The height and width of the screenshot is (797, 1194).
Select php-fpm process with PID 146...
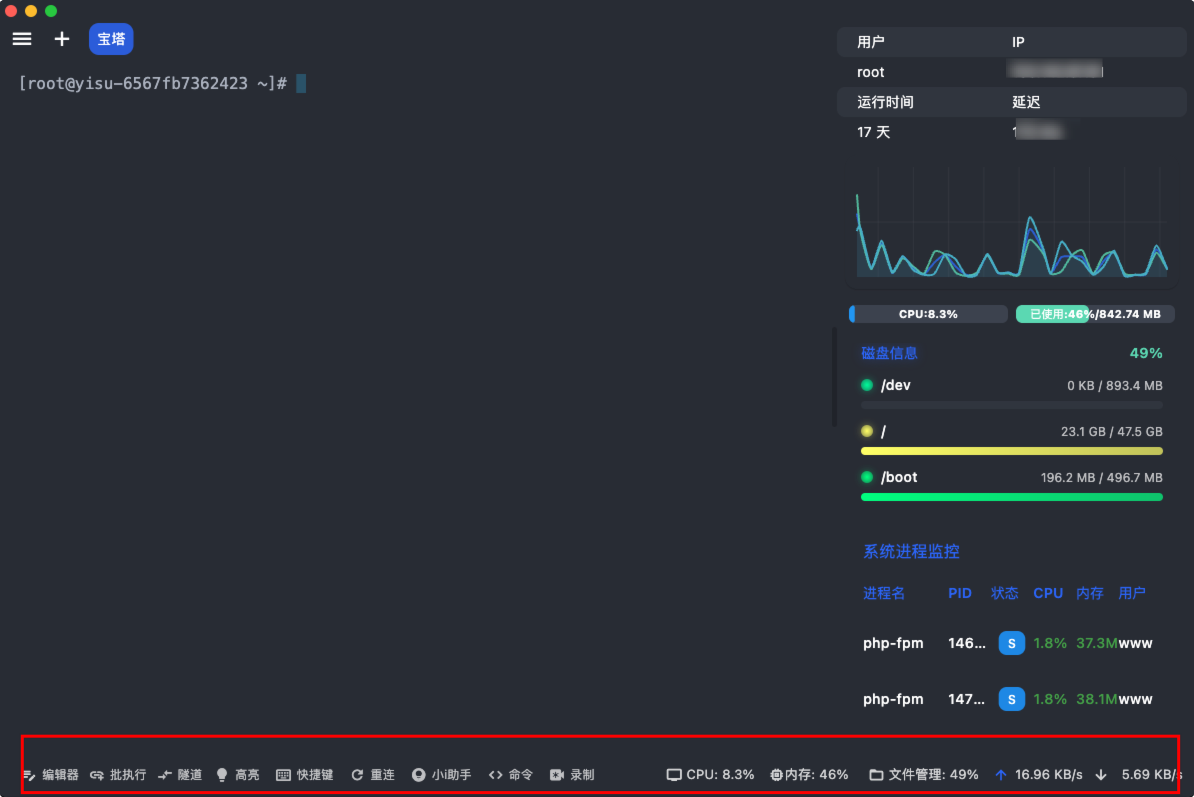click(x=1007, y=643)
